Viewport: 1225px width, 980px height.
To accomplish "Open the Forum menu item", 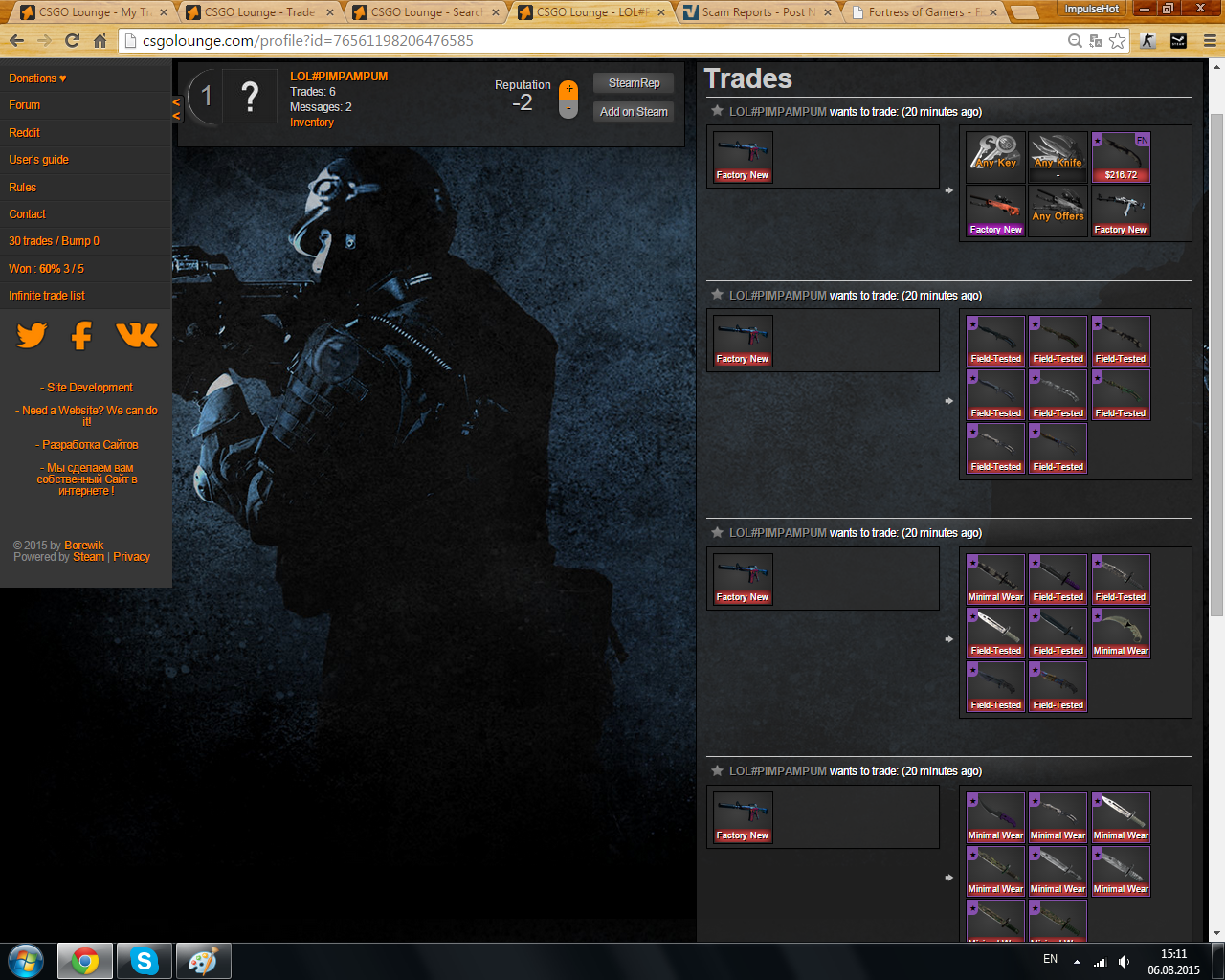I will coord(25,105).
